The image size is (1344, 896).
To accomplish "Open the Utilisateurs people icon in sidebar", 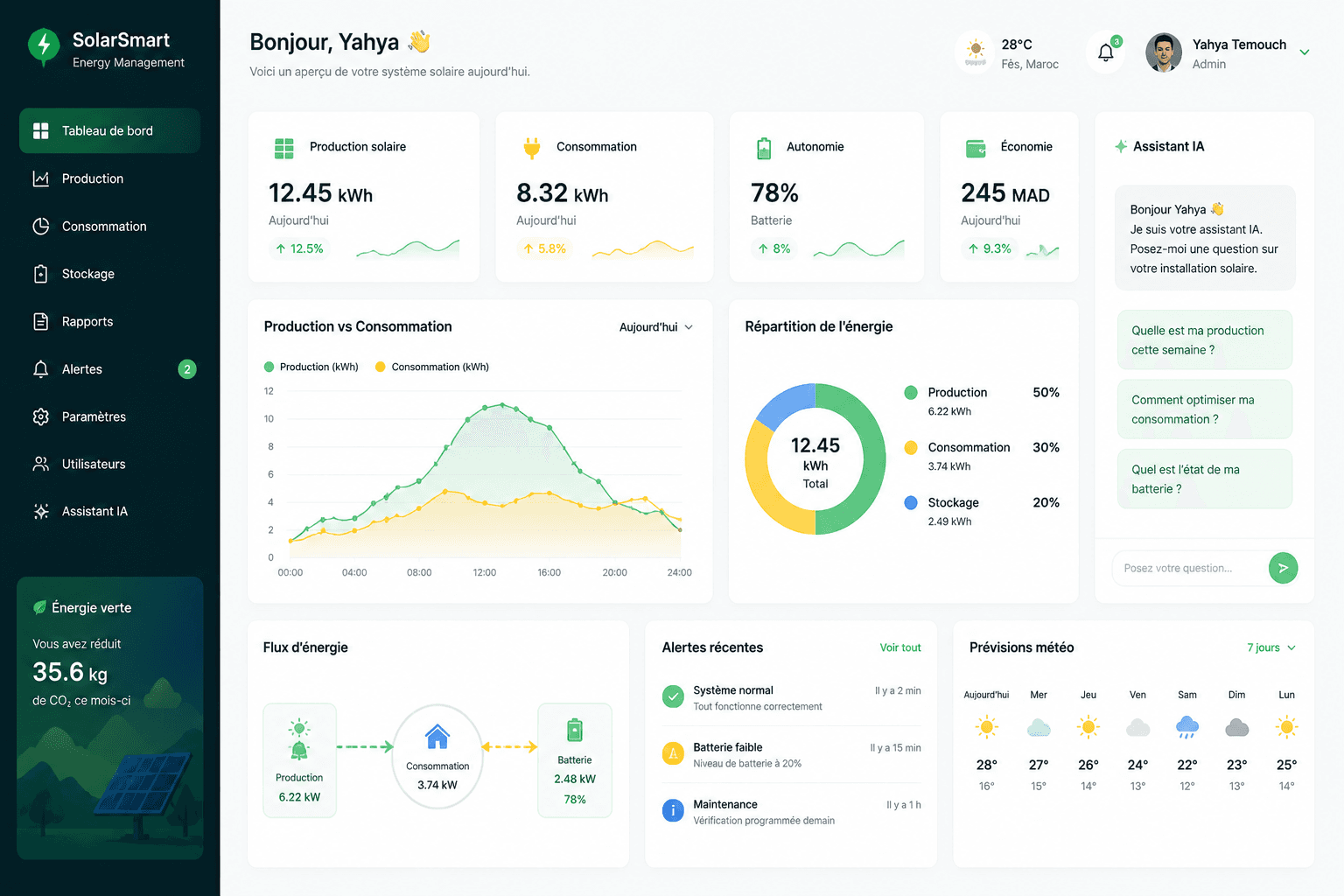I will (x=40, y=464).
